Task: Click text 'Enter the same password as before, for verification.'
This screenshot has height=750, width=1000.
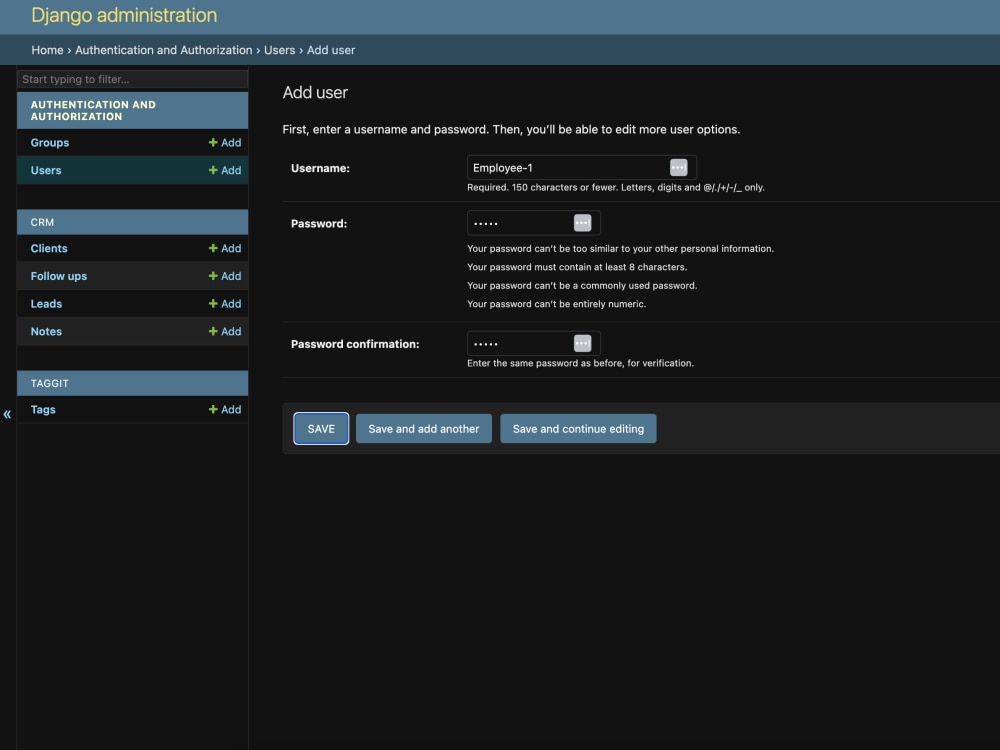Action: (580, 364)
